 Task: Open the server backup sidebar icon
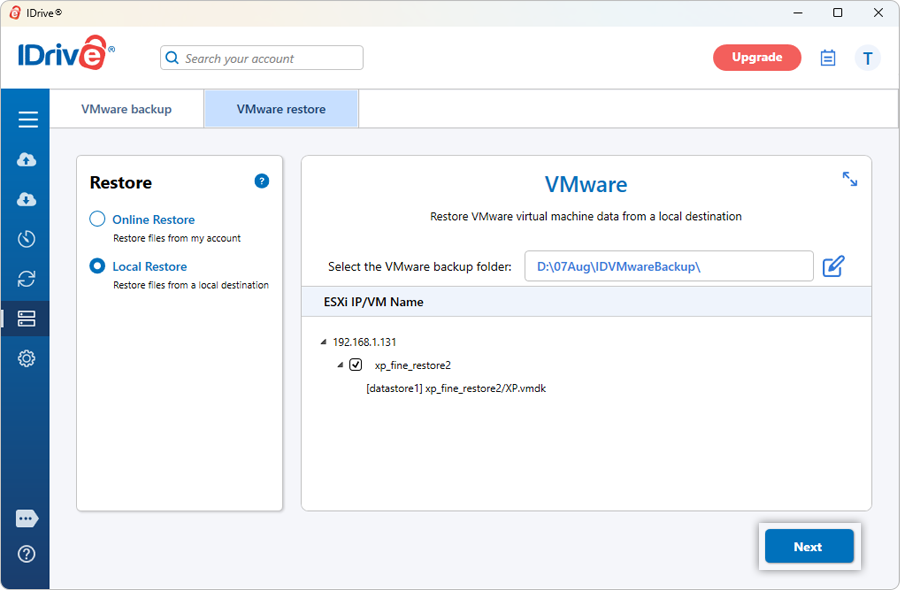(27, 319)
